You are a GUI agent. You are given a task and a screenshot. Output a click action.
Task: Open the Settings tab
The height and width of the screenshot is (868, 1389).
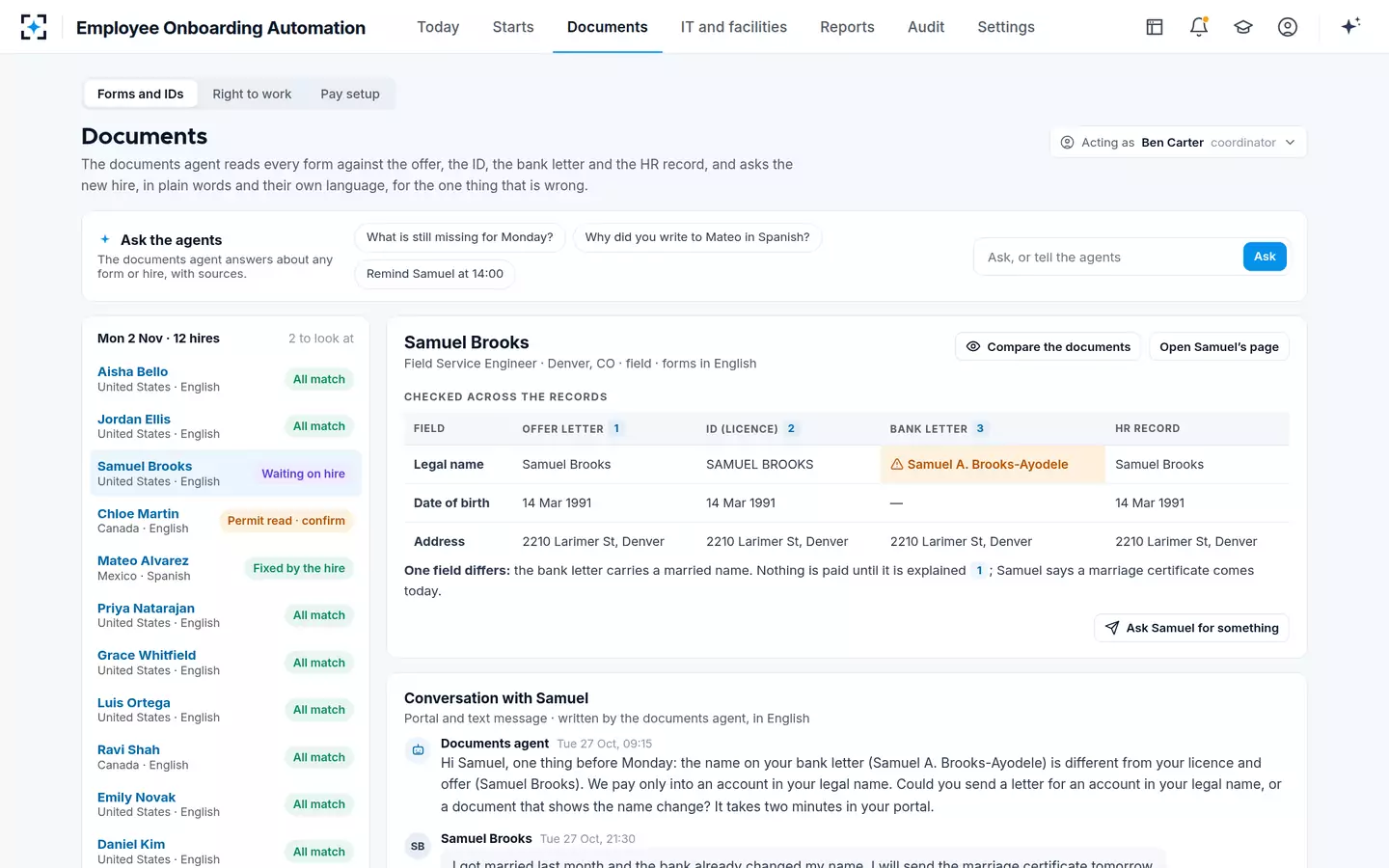pos(1006,27)
